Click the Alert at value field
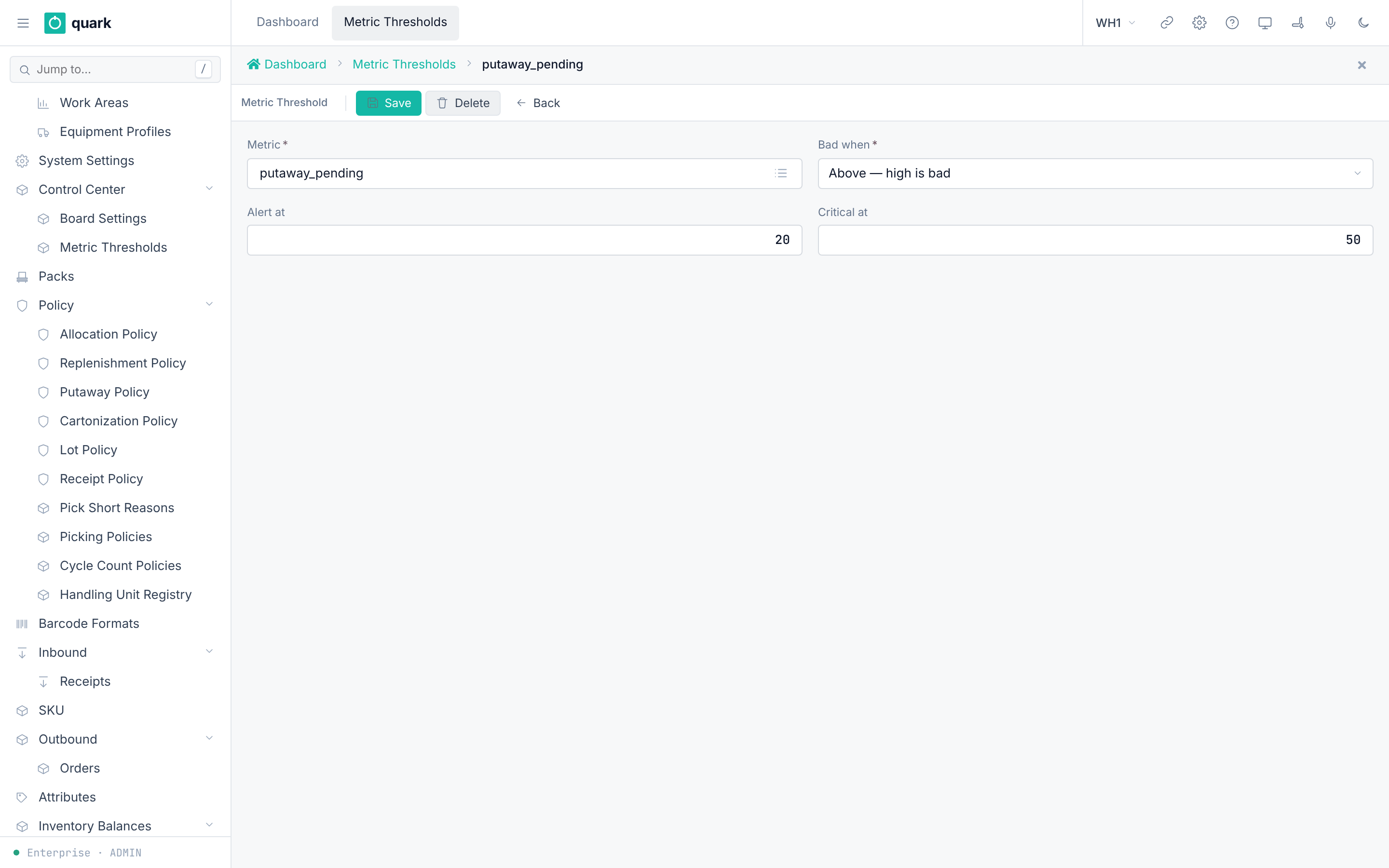The width and height of the screenshot is (1389, 868). coord(524,240)
